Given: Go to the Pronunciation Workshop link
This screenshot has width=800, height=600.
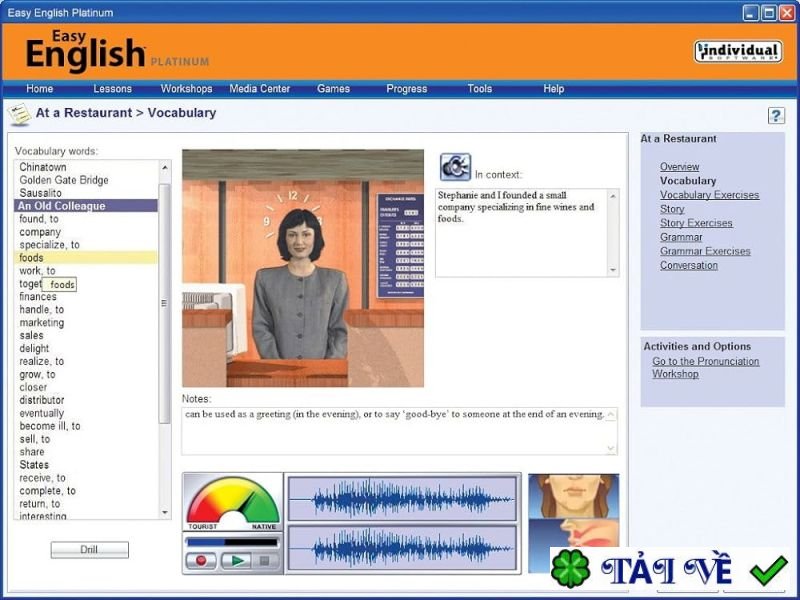Looking at the screenshot, I should point(705,367).
